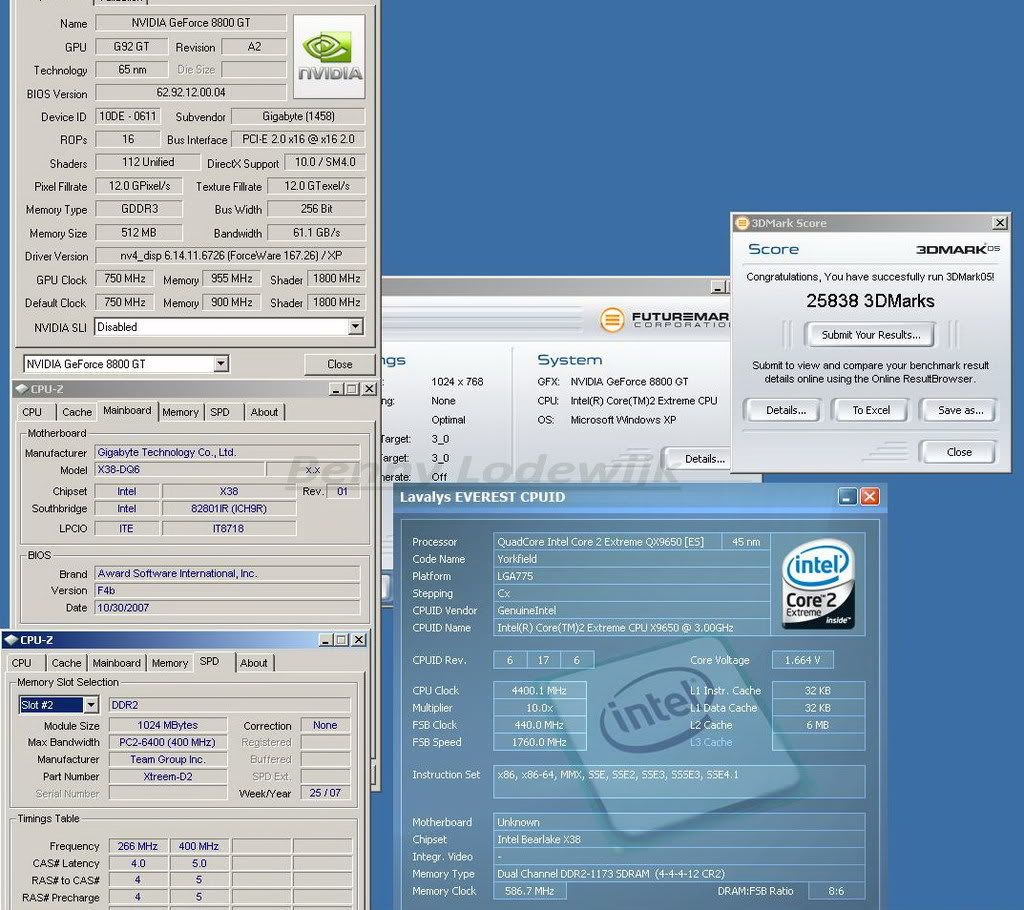Click Southbridge value 82801IR (ICH9R)

point(229,508)
